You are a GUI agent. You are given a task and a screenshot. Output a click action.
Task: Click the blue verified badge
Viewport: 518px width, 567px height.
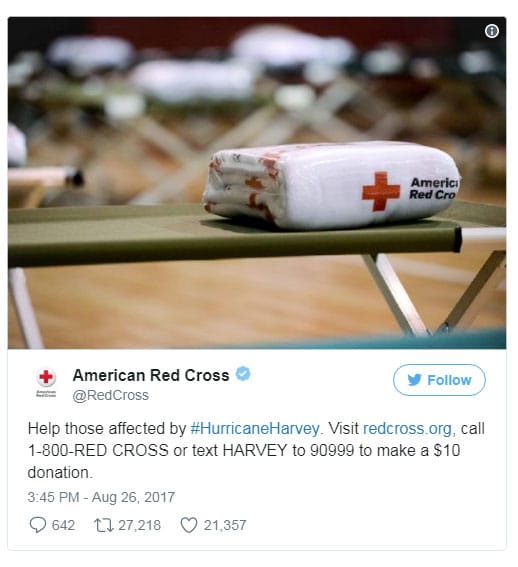coord(243,374)
